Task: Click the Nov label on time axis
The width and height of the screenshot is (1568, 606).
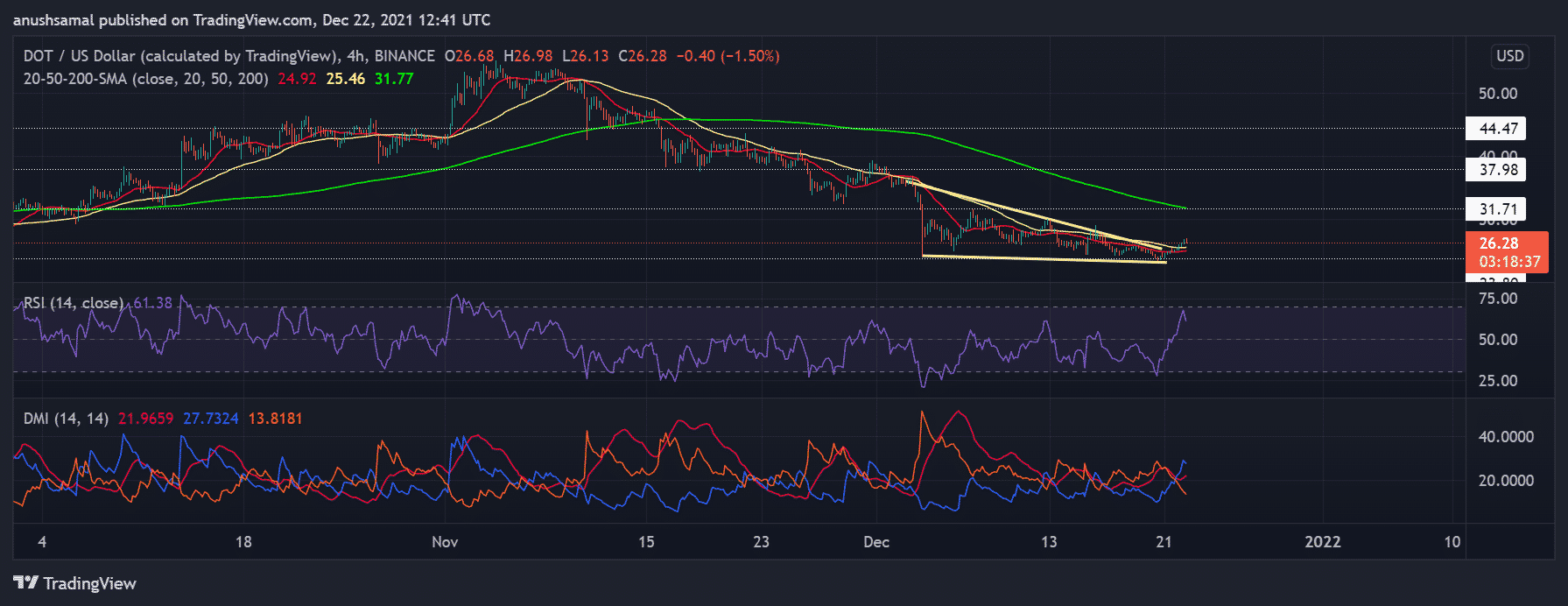Action: tap(445, 542)
